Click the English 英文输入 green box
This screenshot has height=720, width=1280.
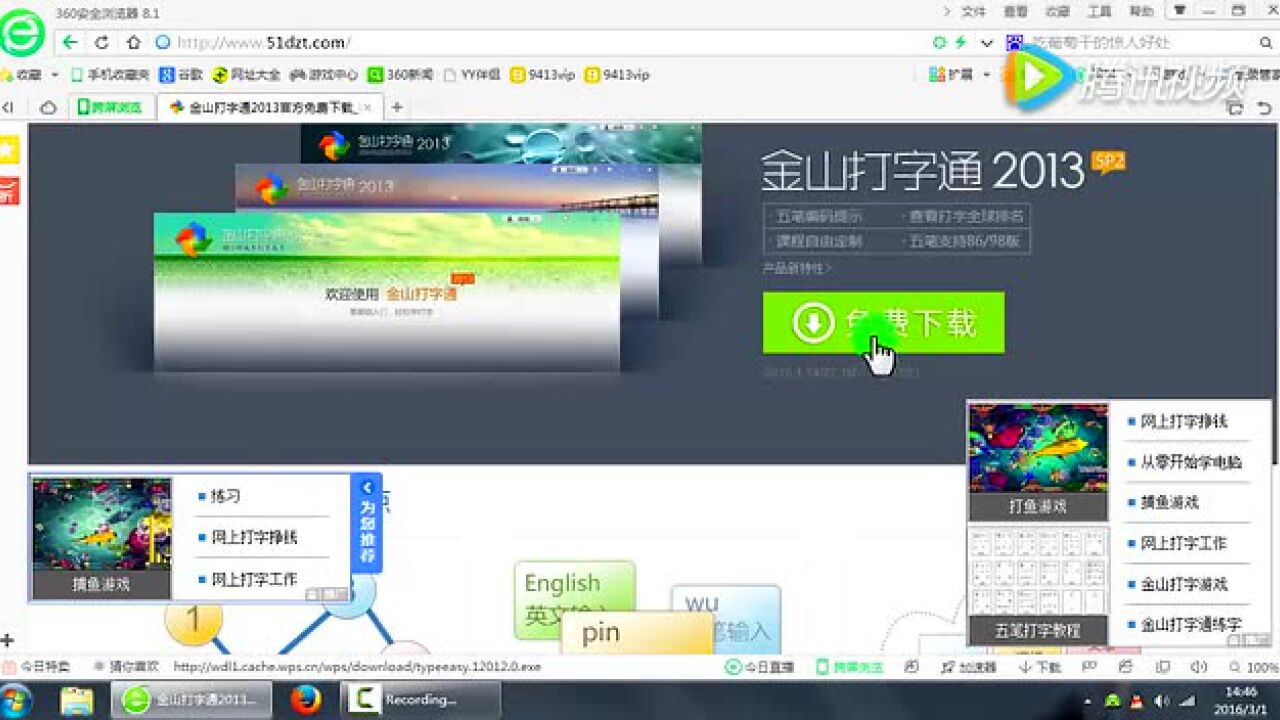tap(574, 598)
